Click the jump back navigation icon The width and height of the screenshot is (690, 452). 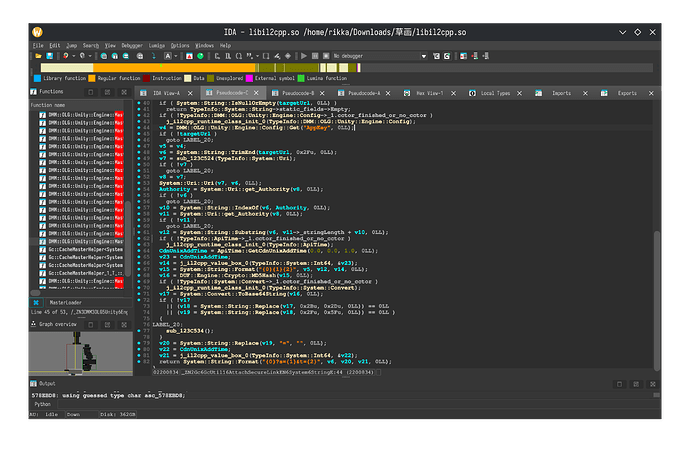66,56
